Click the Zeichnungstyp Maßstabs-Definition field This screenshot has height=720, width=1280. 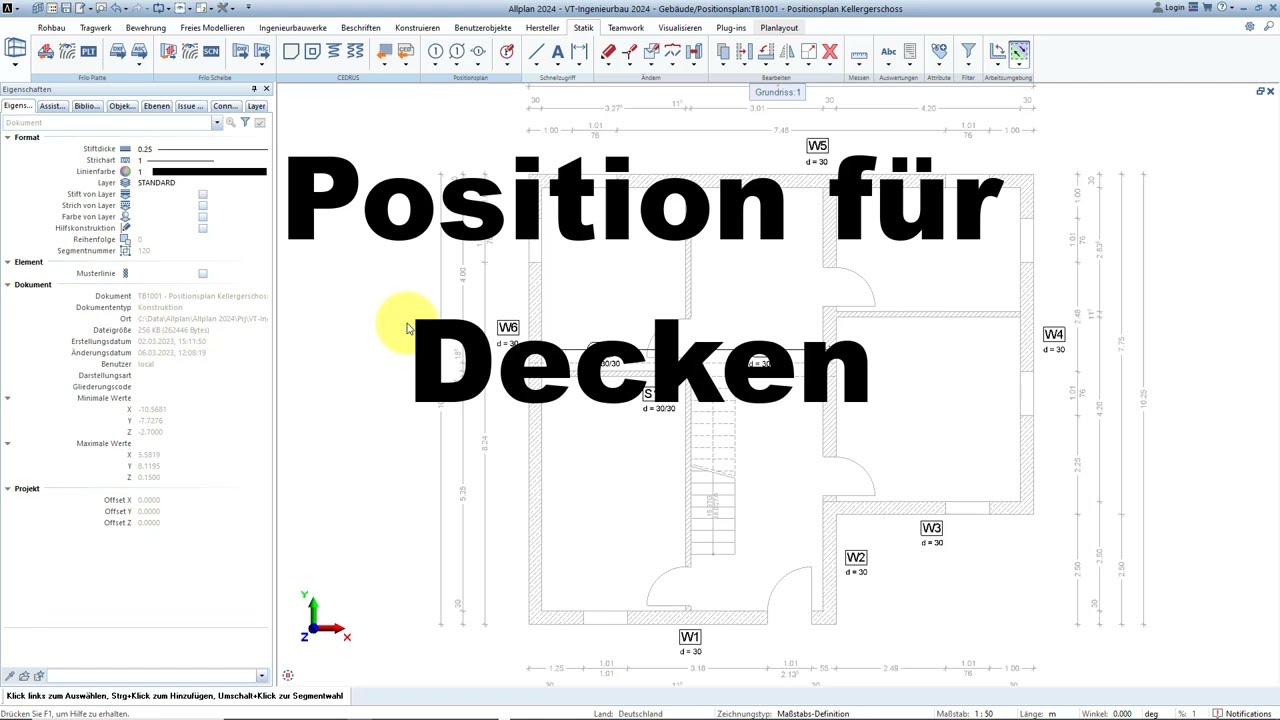point(813,714)
